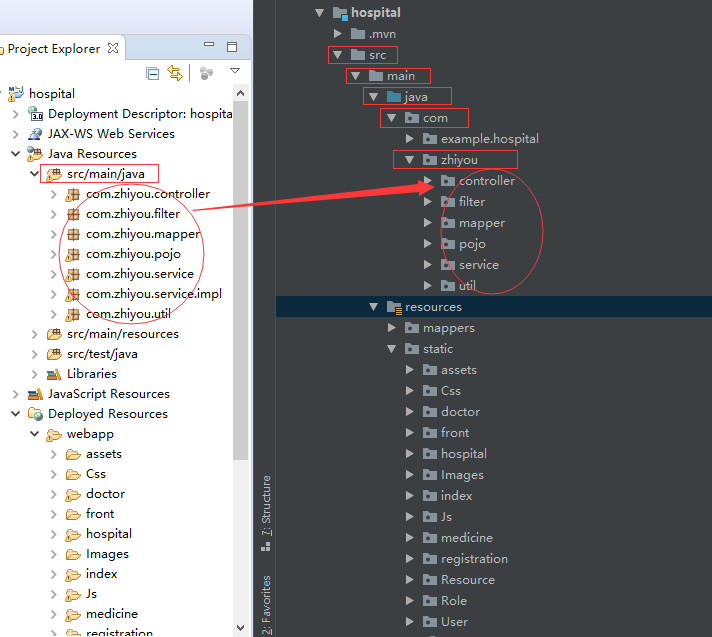Click the Role folder icon under static
Screen dimensions: 712x637
click(x=430, y=601)
